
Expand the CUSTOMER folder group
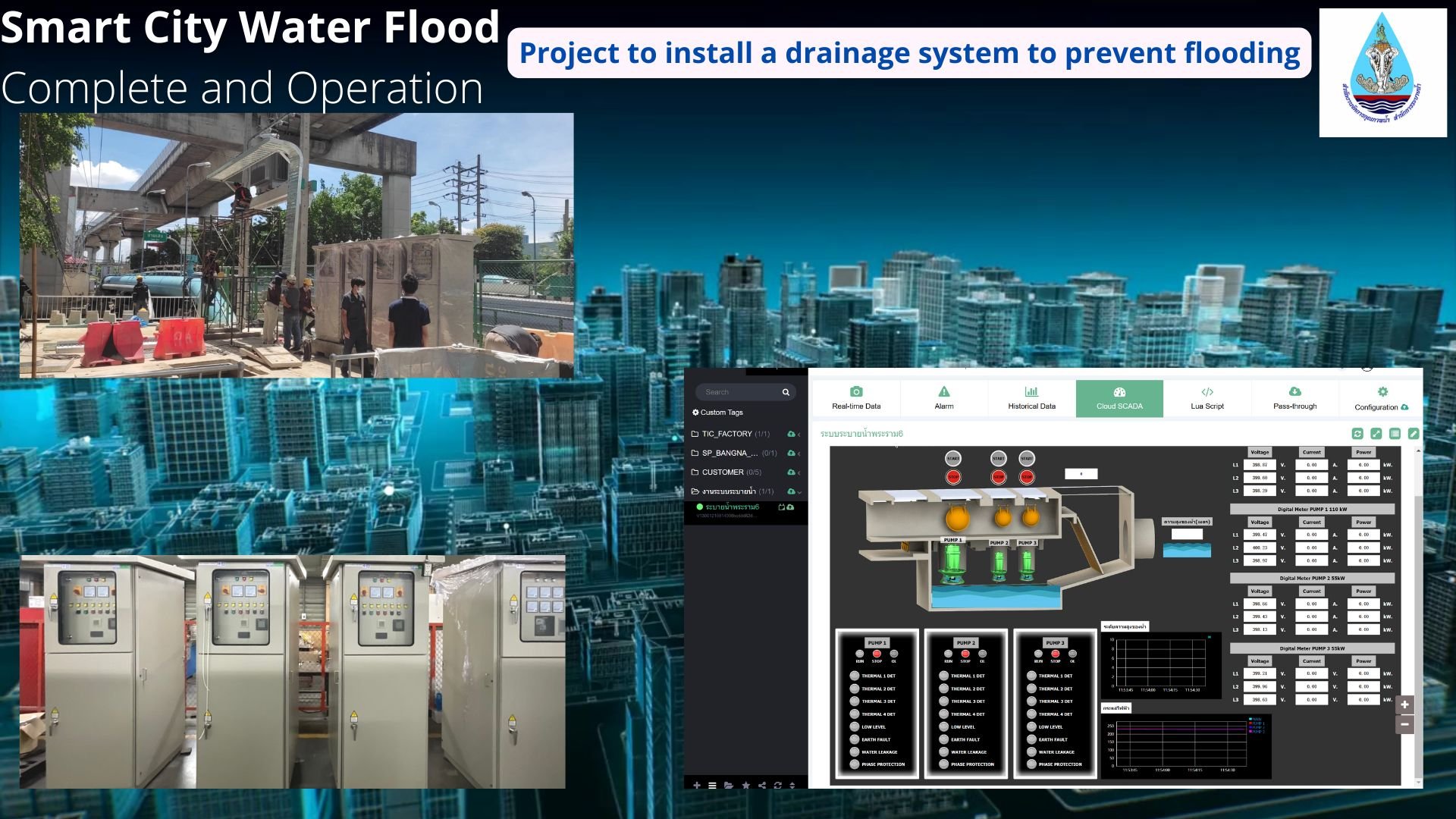(722, 472)
